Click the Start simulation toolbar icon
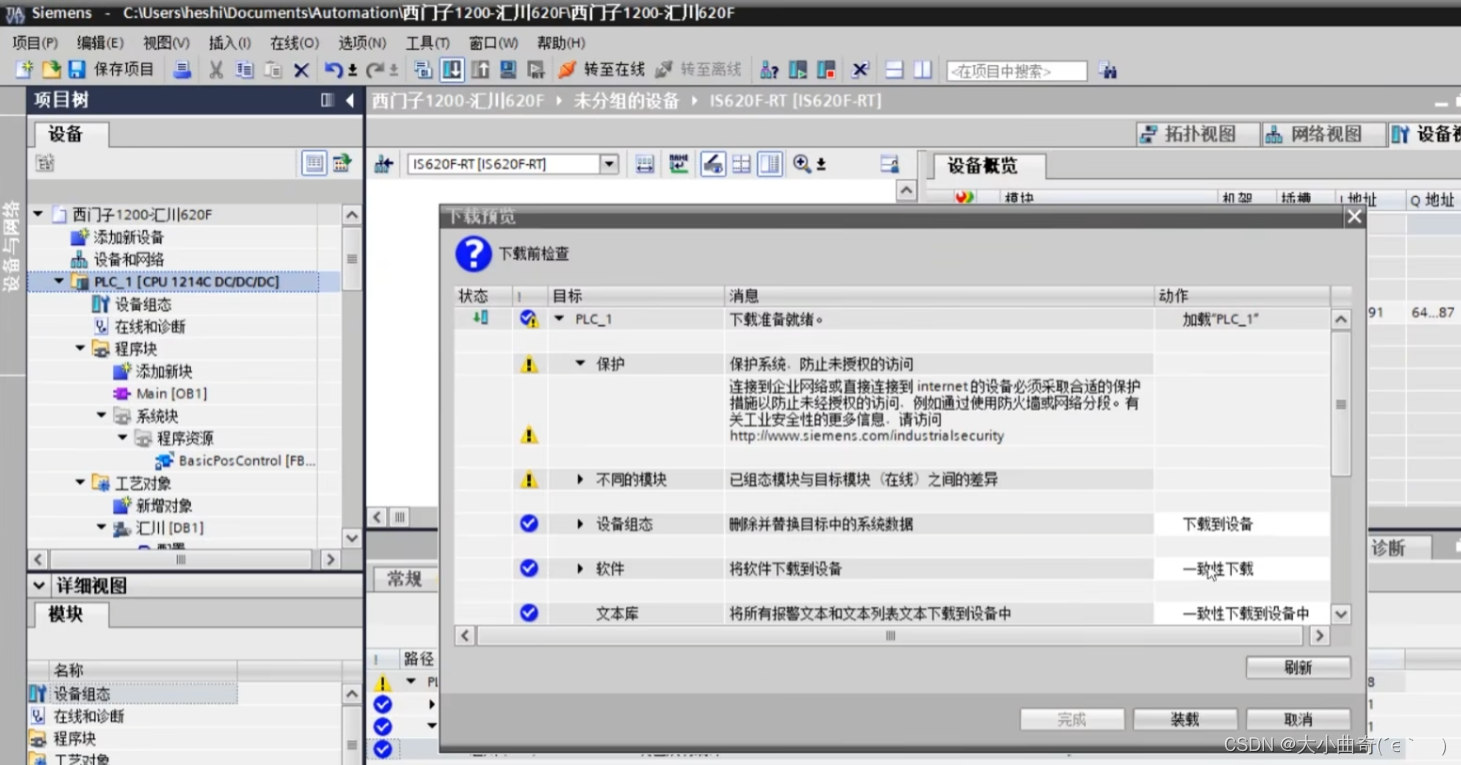Screen dimensions: 1461x765 508,70
